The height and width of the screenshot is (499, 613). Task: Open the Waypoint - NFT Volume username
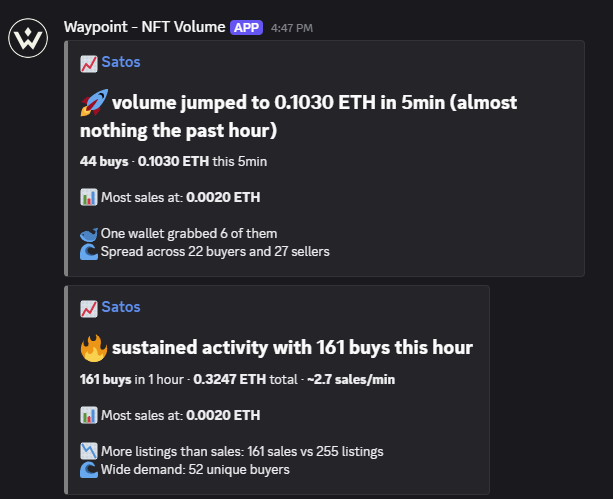(145, 27)
